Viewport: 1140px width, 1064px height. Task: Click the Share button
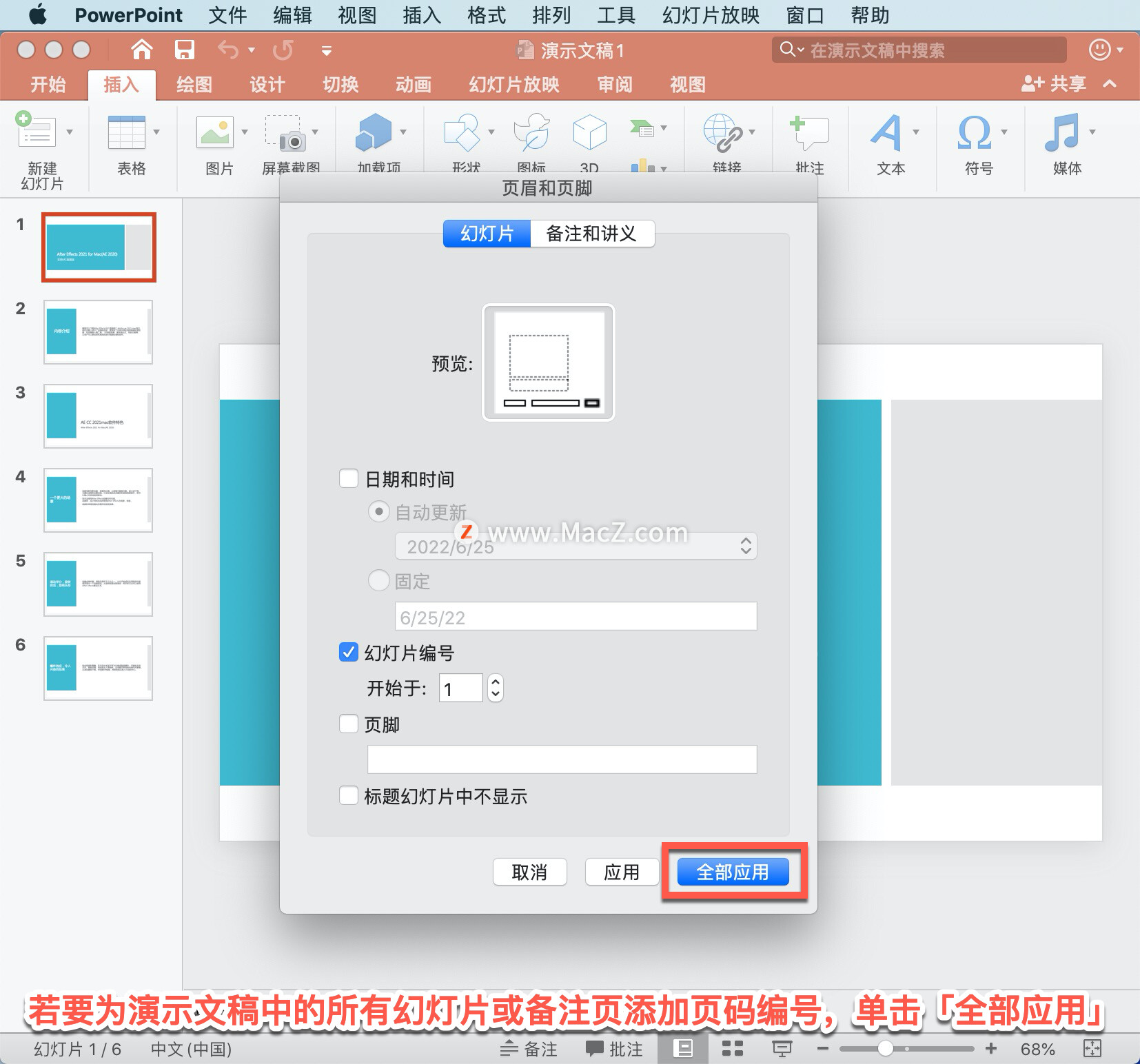coord(1053,83)
